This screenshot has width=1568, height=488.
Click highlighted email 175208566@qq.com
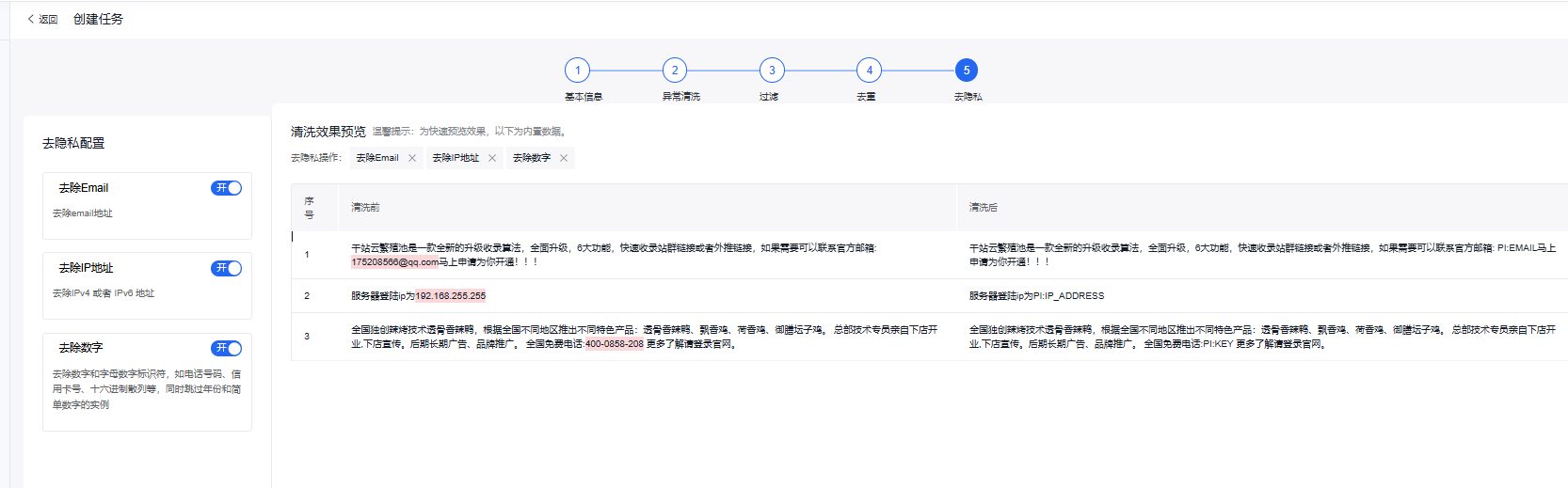point(394,262)
